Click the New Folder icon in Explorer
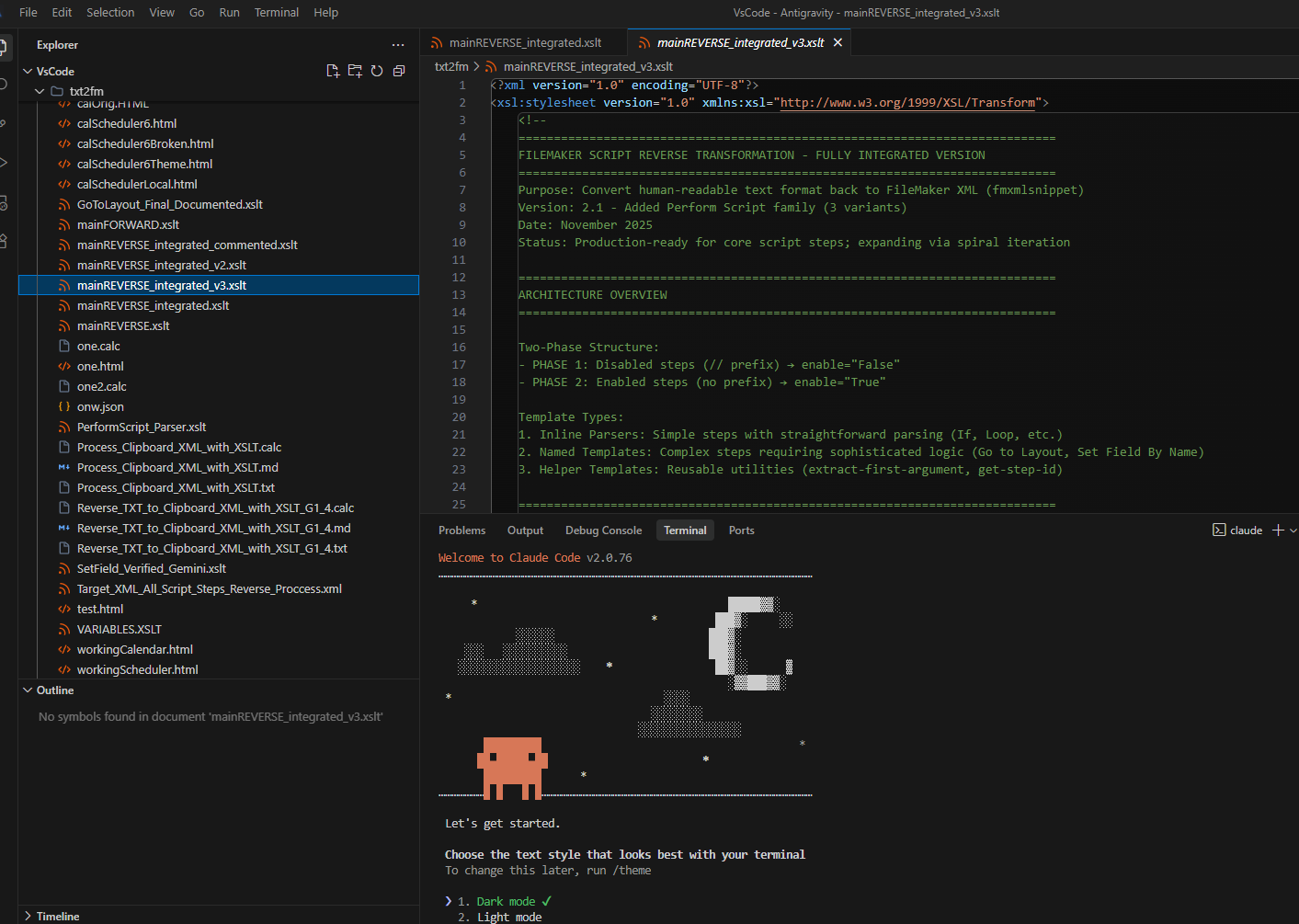1299x924 pixels. [355, 71]
